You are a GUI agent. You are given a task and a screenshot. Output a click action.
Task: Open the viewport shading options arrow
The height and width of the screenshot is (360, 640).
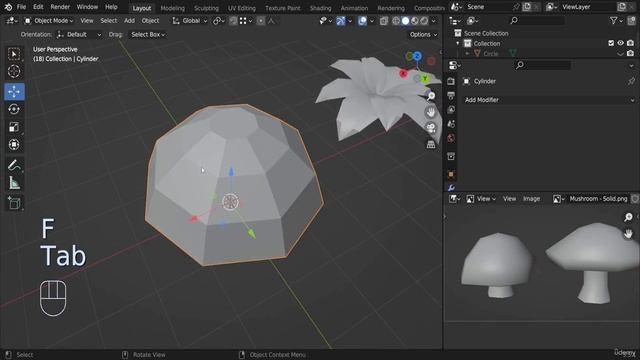[x=433, y=21]
